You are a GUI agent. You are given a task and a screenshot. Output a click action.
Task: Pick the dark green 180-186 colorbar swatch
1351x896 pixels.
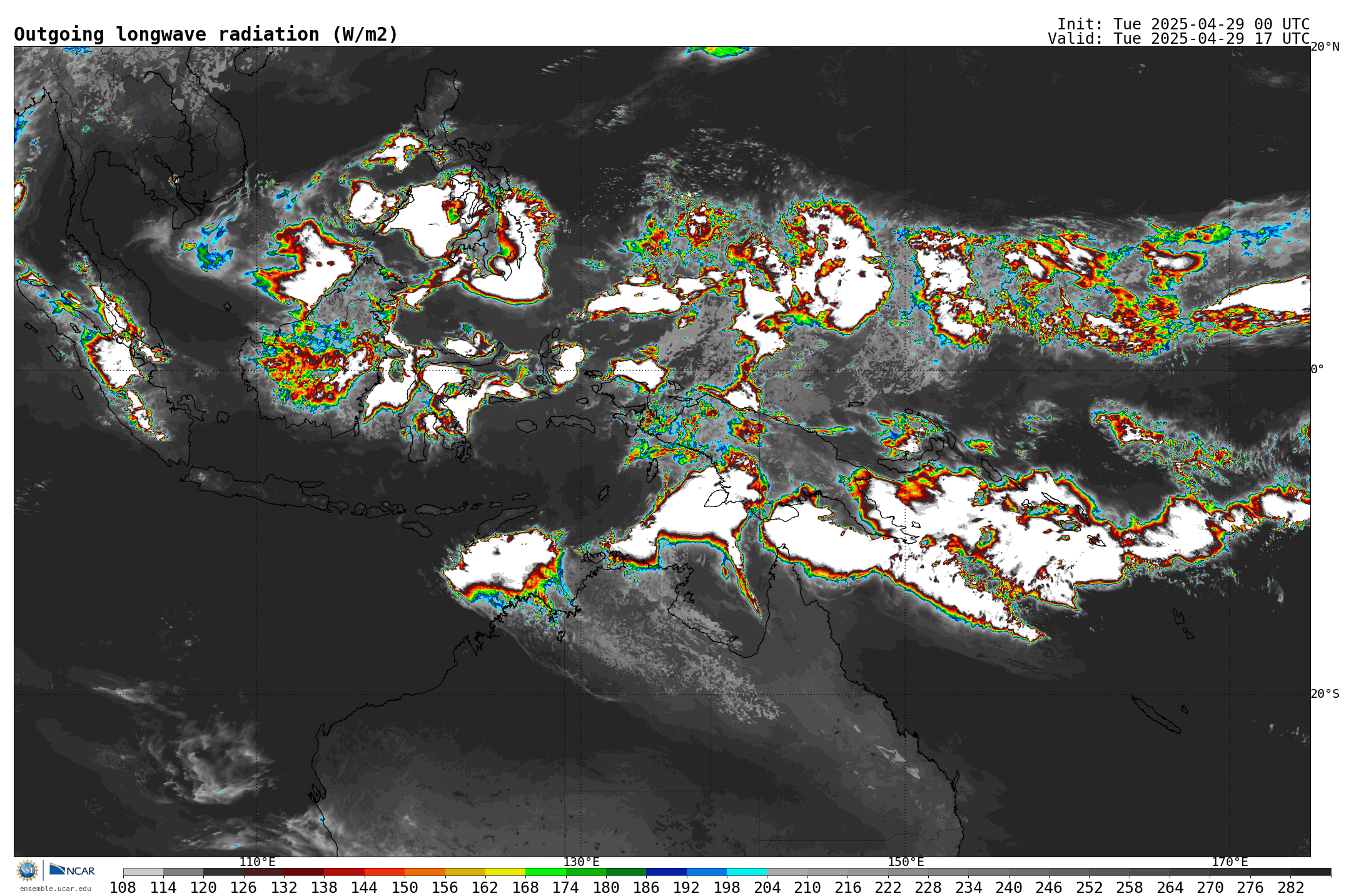626,872
